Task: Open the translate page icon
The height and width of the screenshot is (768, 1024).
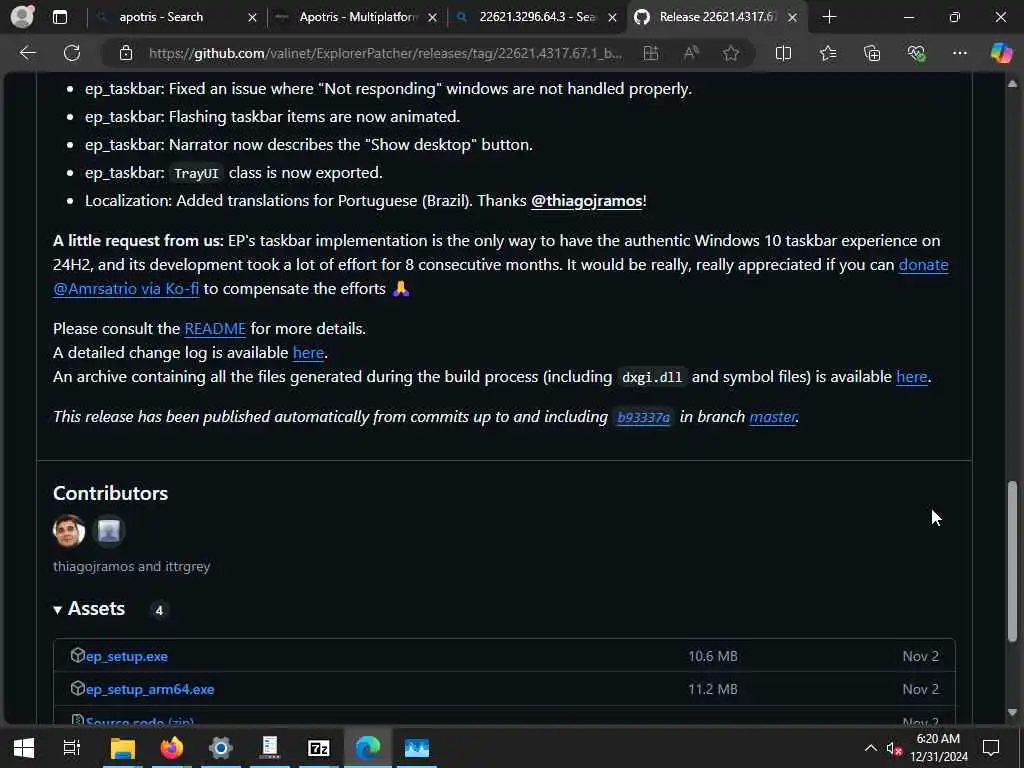Action: pyautogui.click(x=650, y=53)
